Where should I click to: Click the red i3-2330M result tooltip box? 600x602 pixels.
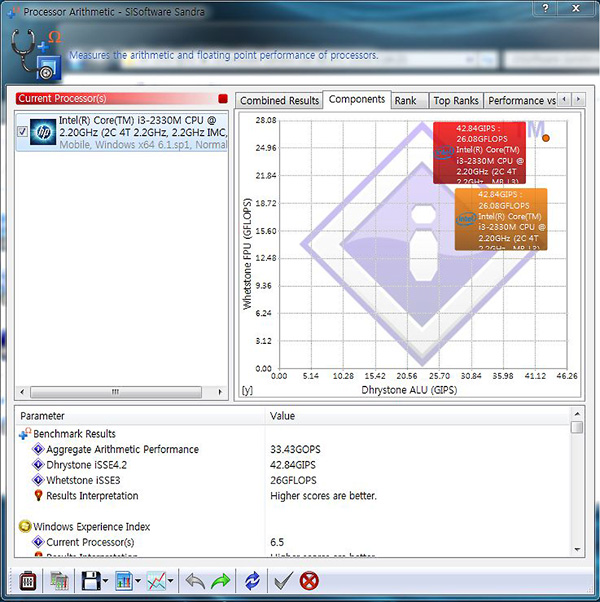pos(479,153)
